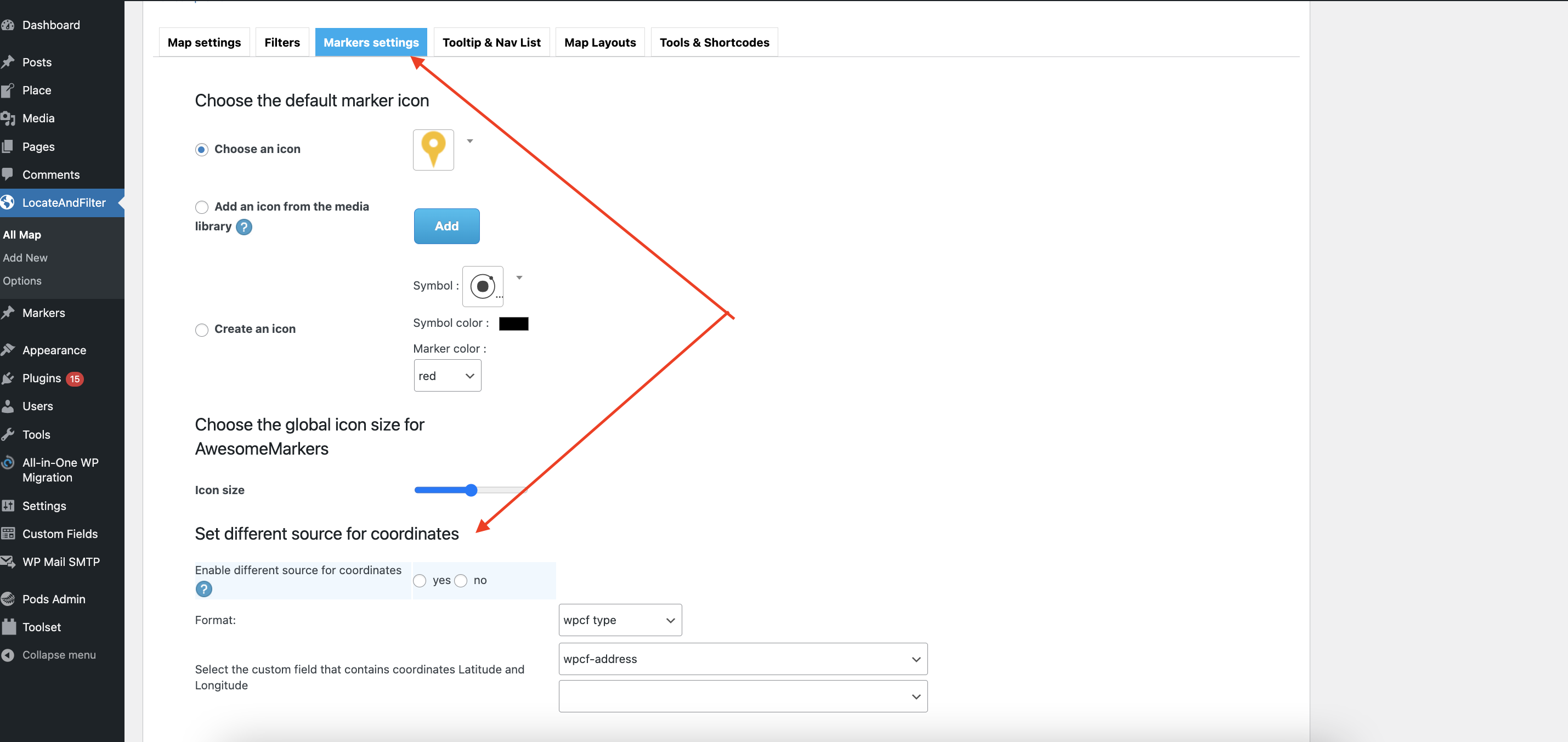Select the Create an icon option
Viewport: 1568px width, 742px height.
tap(201, 329)
